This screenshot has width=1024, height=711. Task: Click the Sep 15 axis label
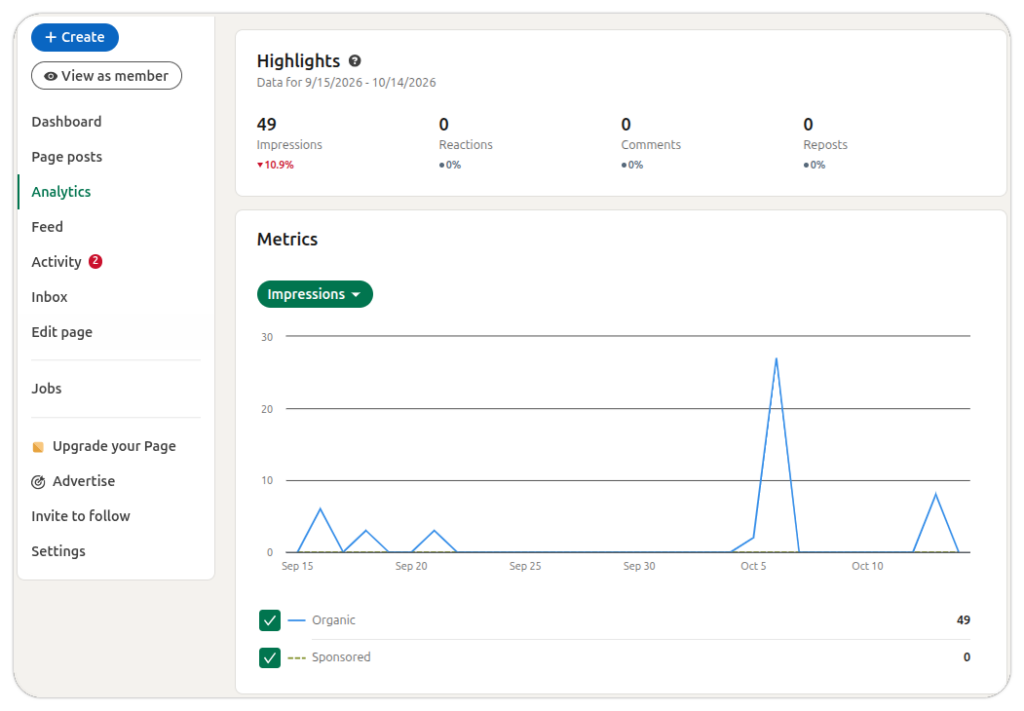point(297,566)
